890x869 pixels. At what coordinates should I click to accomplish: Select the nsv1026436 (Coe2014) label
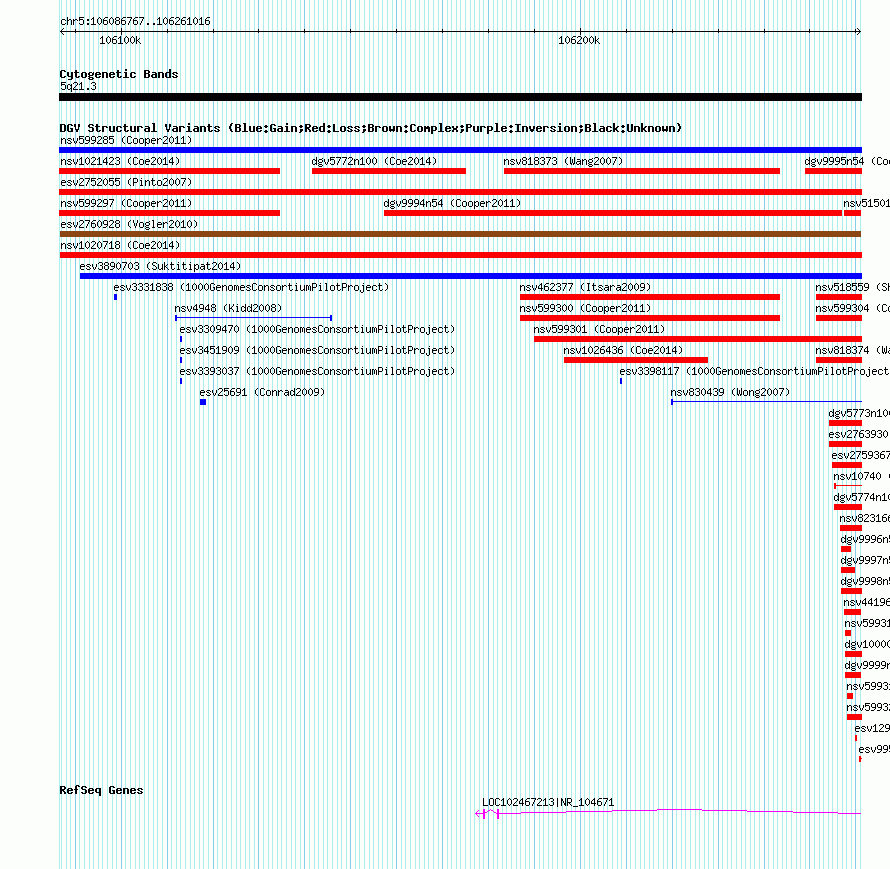pos(623,350)
